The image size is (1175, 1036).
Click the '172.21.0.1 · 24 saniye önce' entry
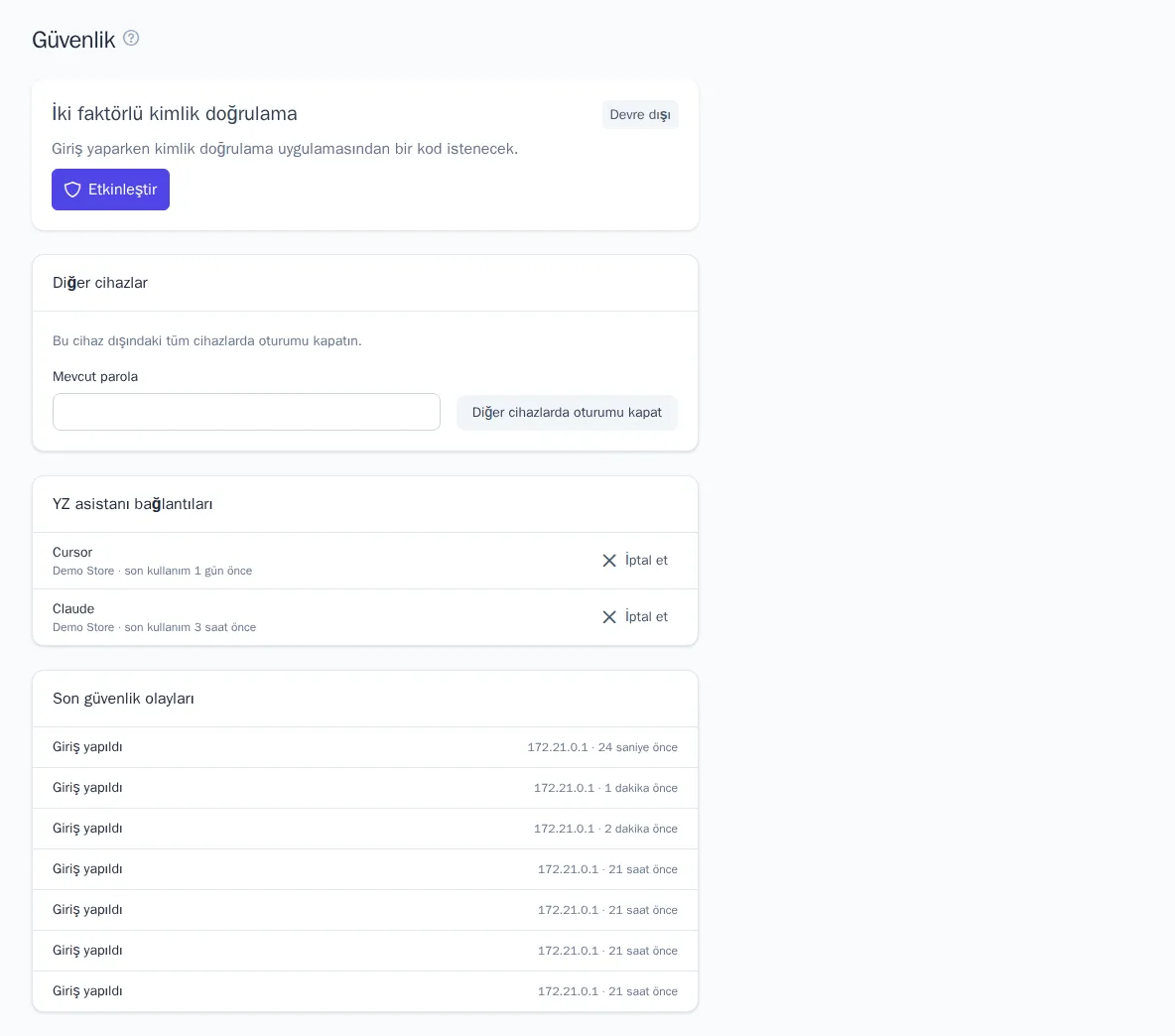point(602,747)
